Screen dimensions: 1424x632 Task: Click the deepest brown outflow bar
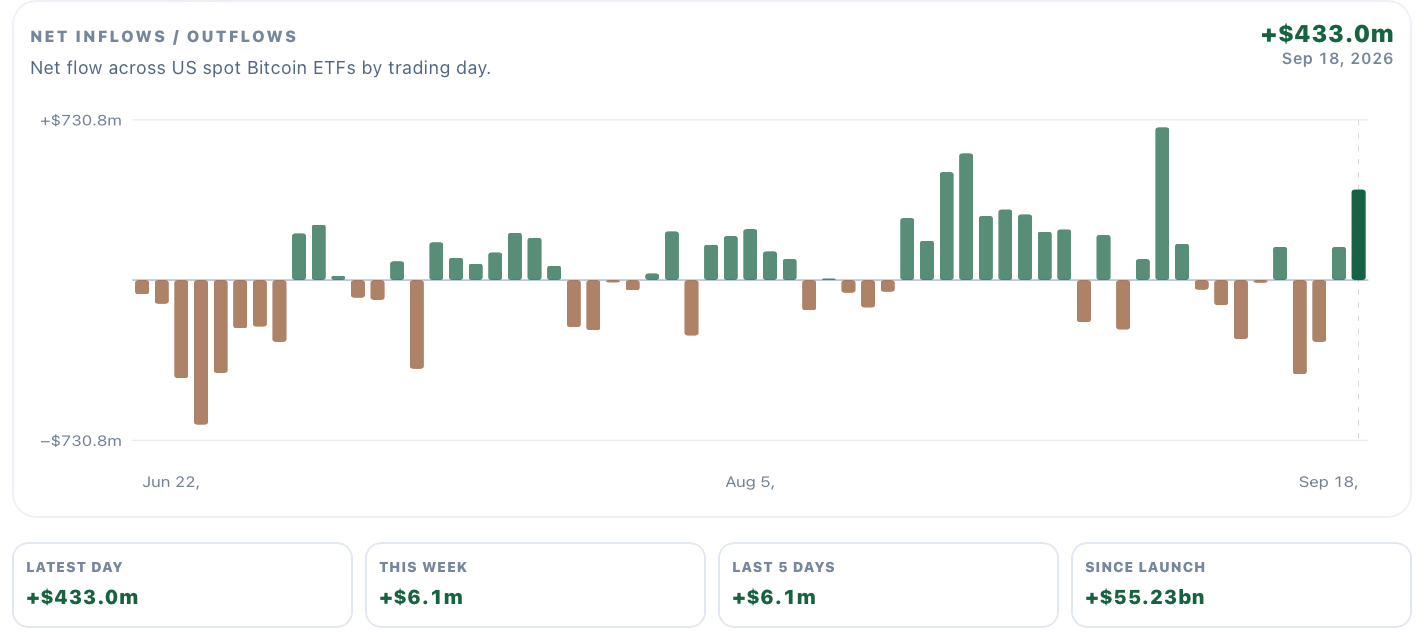(x=201, y=352)
